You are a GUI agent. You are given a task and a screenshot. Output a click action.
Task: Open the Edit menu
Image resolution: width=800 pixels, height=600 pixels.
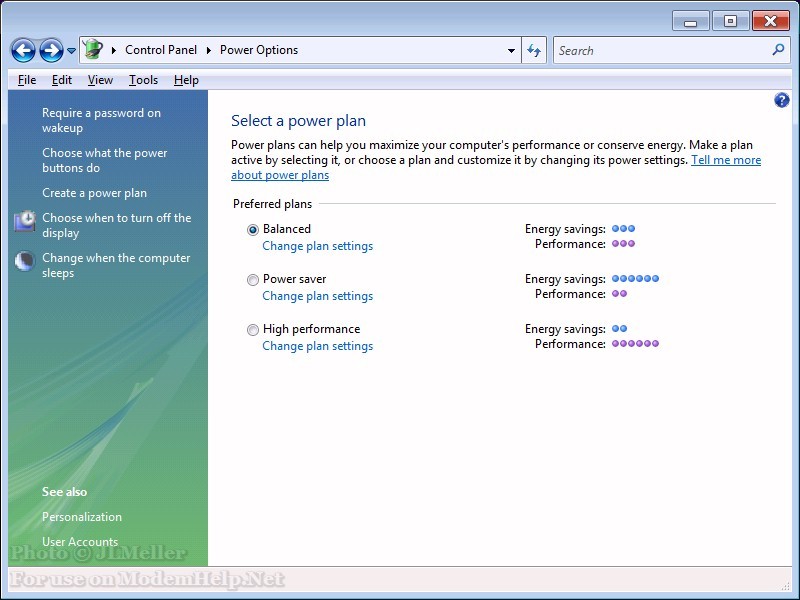click(x=62, y=80)
